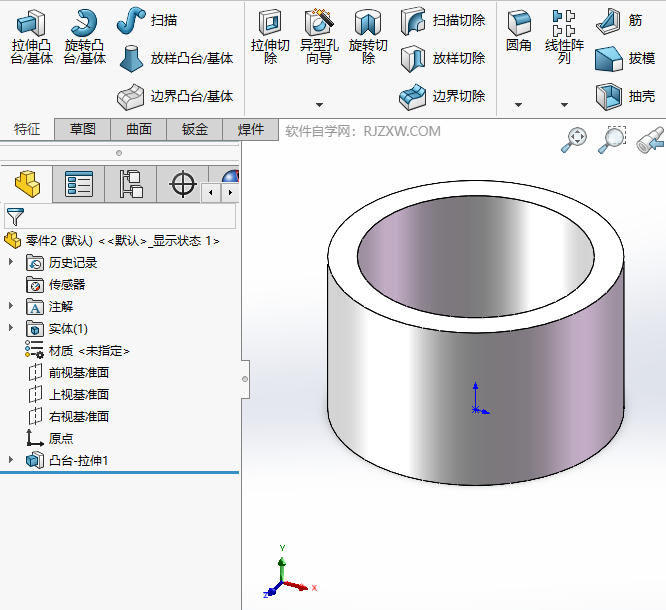Screen dimensions: 666x610
Task: Switch to the 草图 sketch tab
Action: (x=83, y=130)
